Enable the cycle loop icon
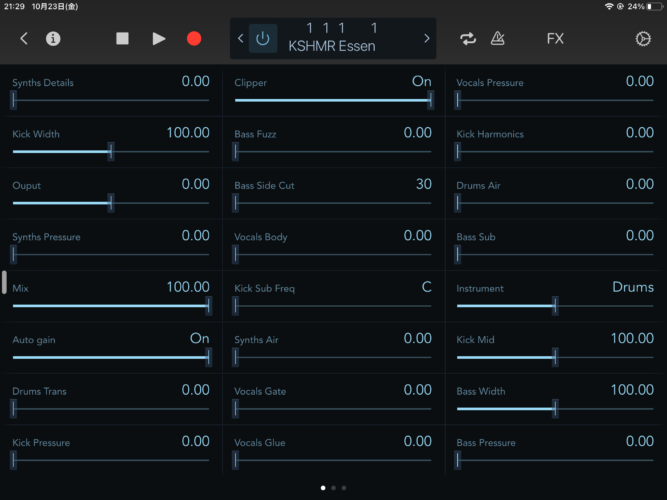Viewport: 667px width, 500px height. click(x=468, y=39)
